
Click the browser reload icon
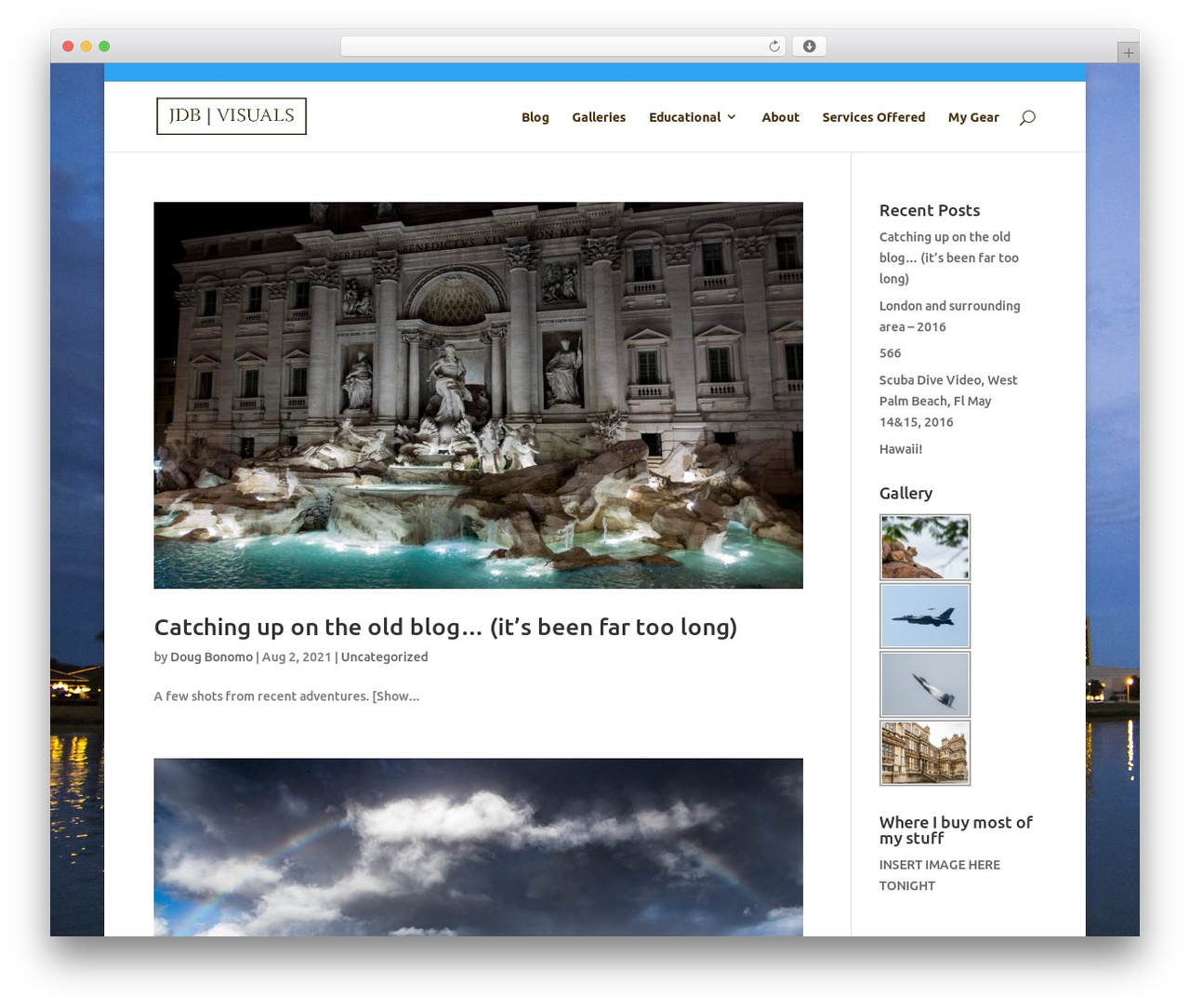pos(774,46)
